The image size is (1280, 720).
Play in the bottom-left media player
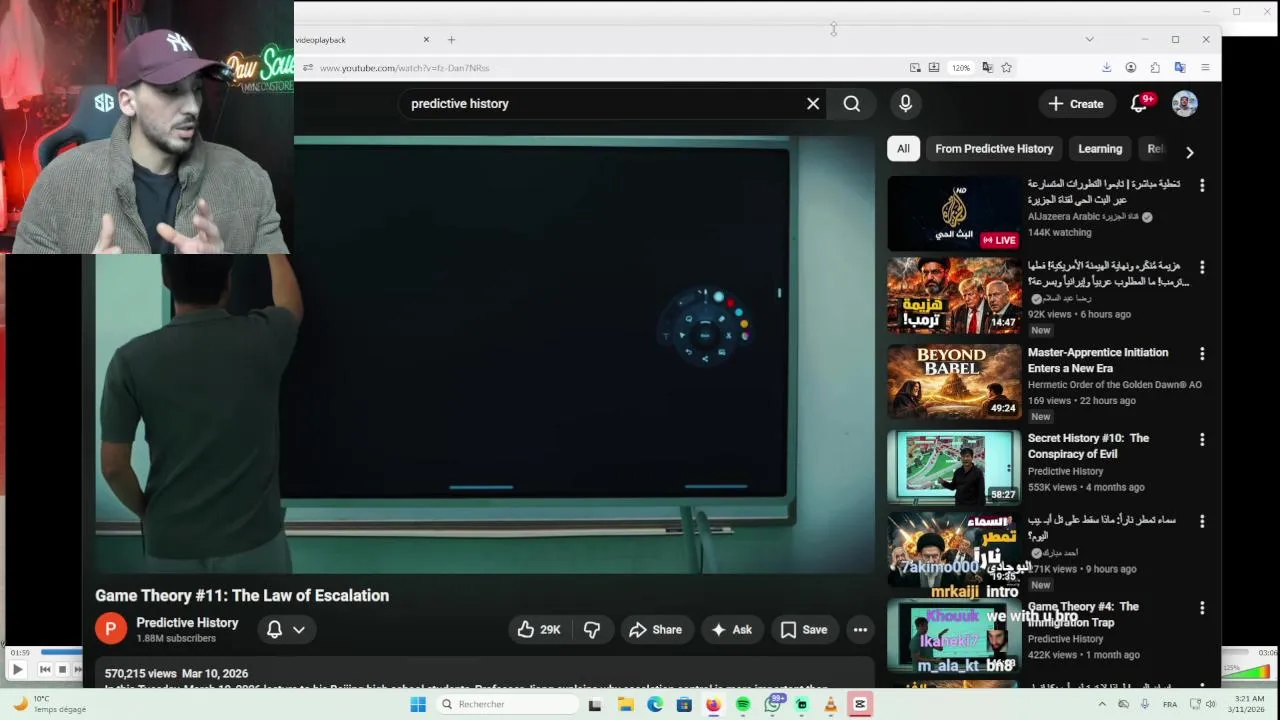click(x=17, y=669)
